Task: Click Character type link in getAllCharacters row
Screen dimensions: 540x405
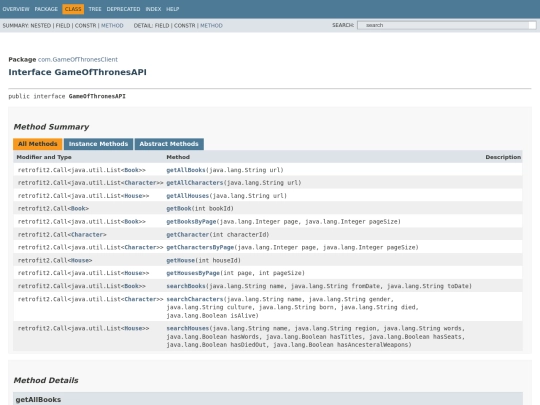Action: pos(140,183)
